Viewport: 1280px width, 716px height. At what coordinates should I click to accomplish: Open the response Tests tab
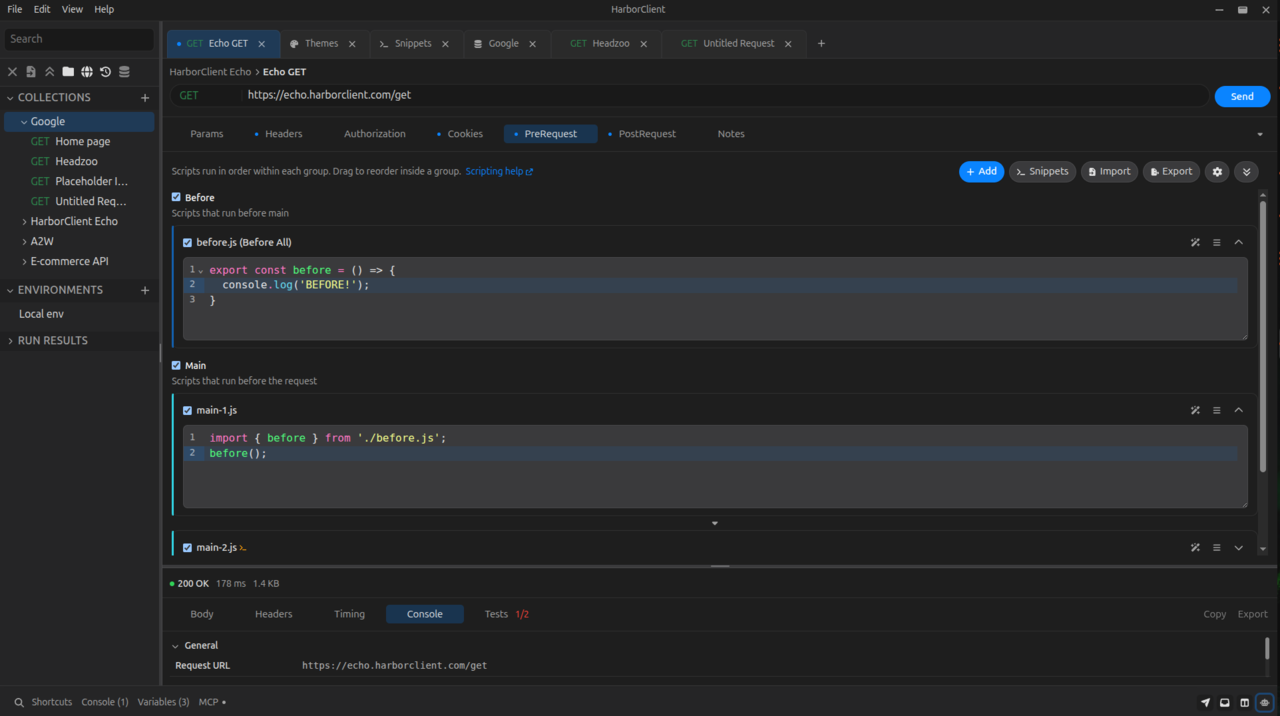(506, 615)
